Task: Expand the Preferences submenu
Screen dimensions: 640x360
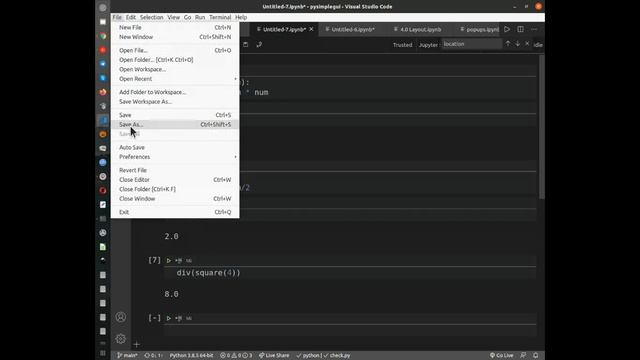Action: click(x=175, y=157)
